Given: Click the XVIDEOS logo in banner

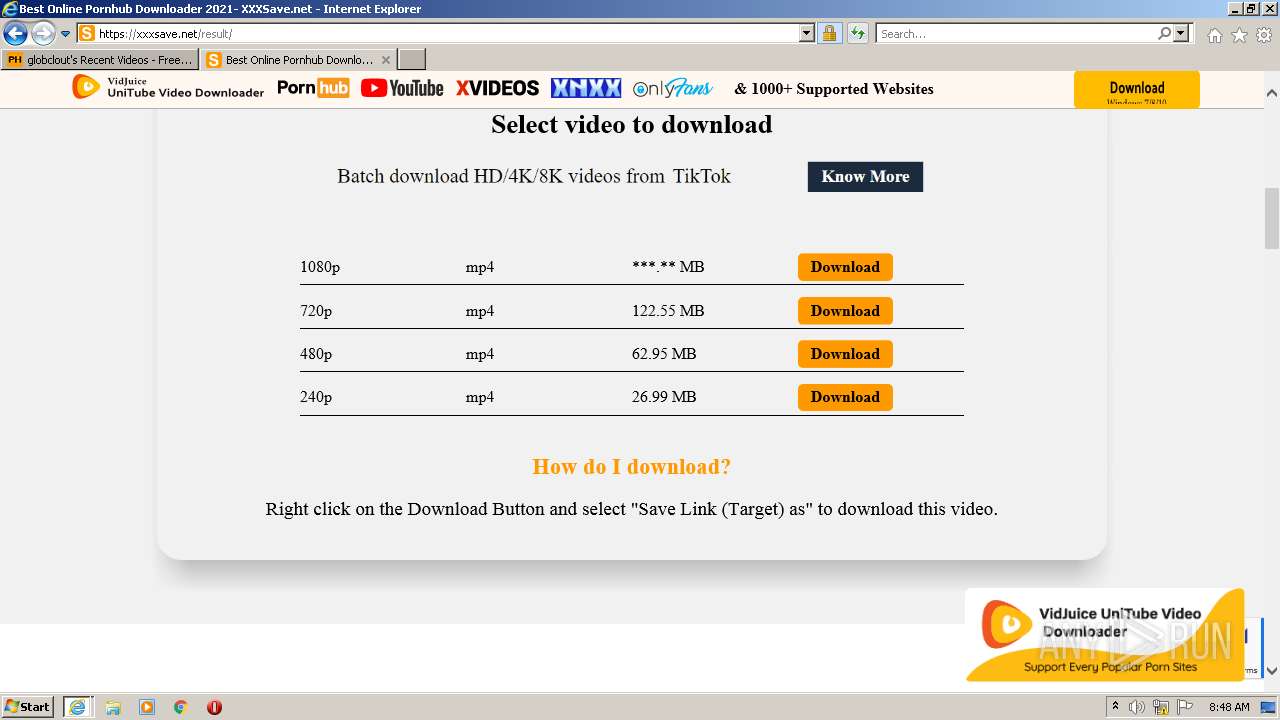Looking at the screenshot, I should point(497,88).
